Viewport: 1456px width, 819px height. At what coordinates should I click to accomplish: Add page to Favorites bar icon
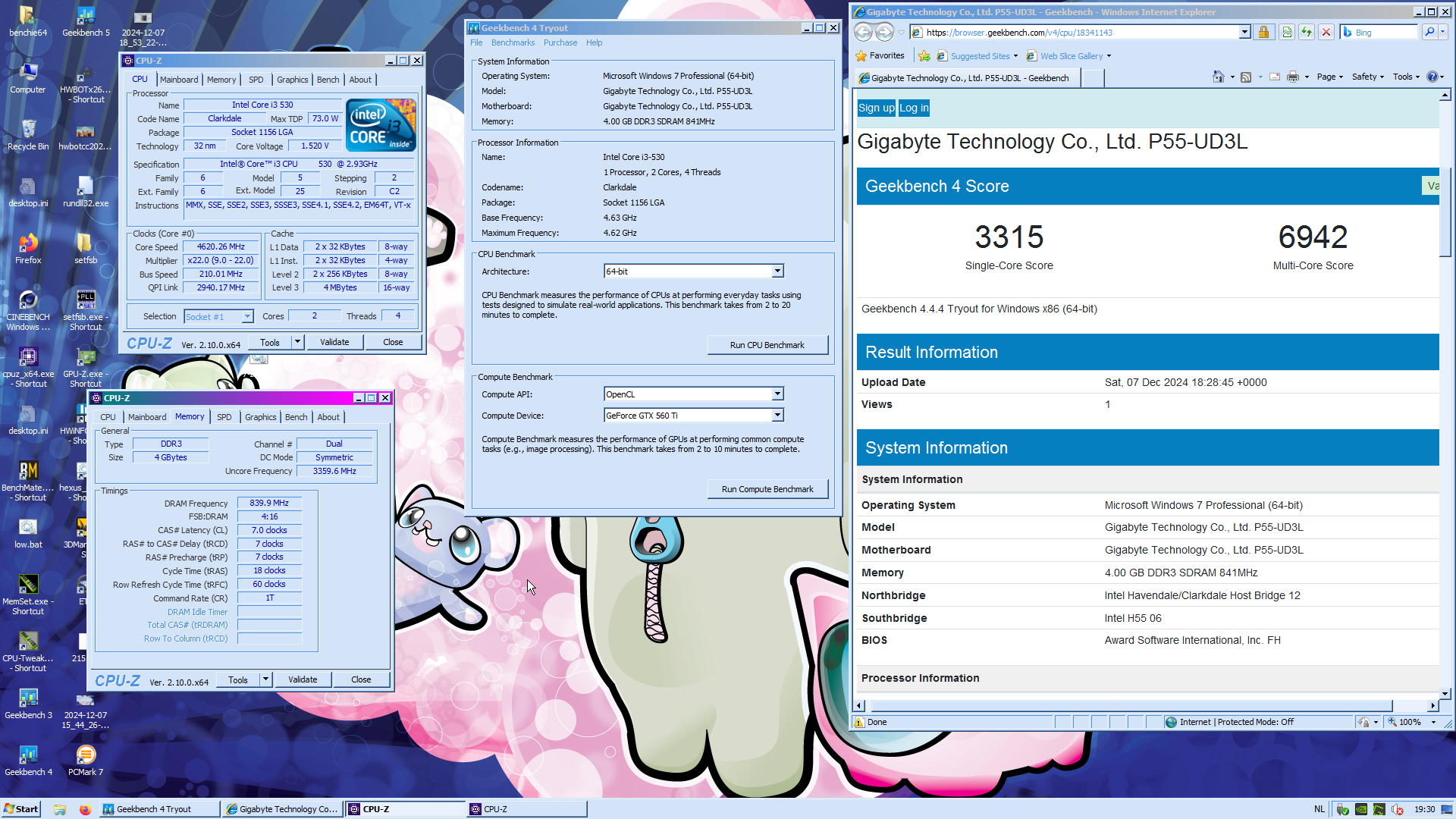tap(924, 55)
